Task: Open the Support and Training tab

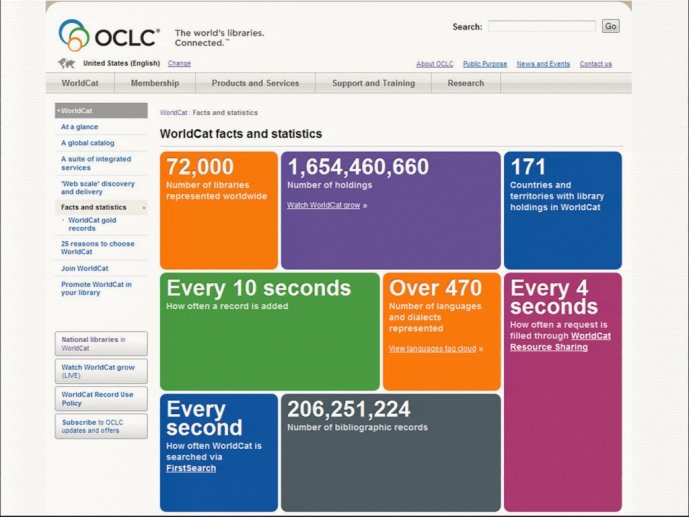Action: 374,83
